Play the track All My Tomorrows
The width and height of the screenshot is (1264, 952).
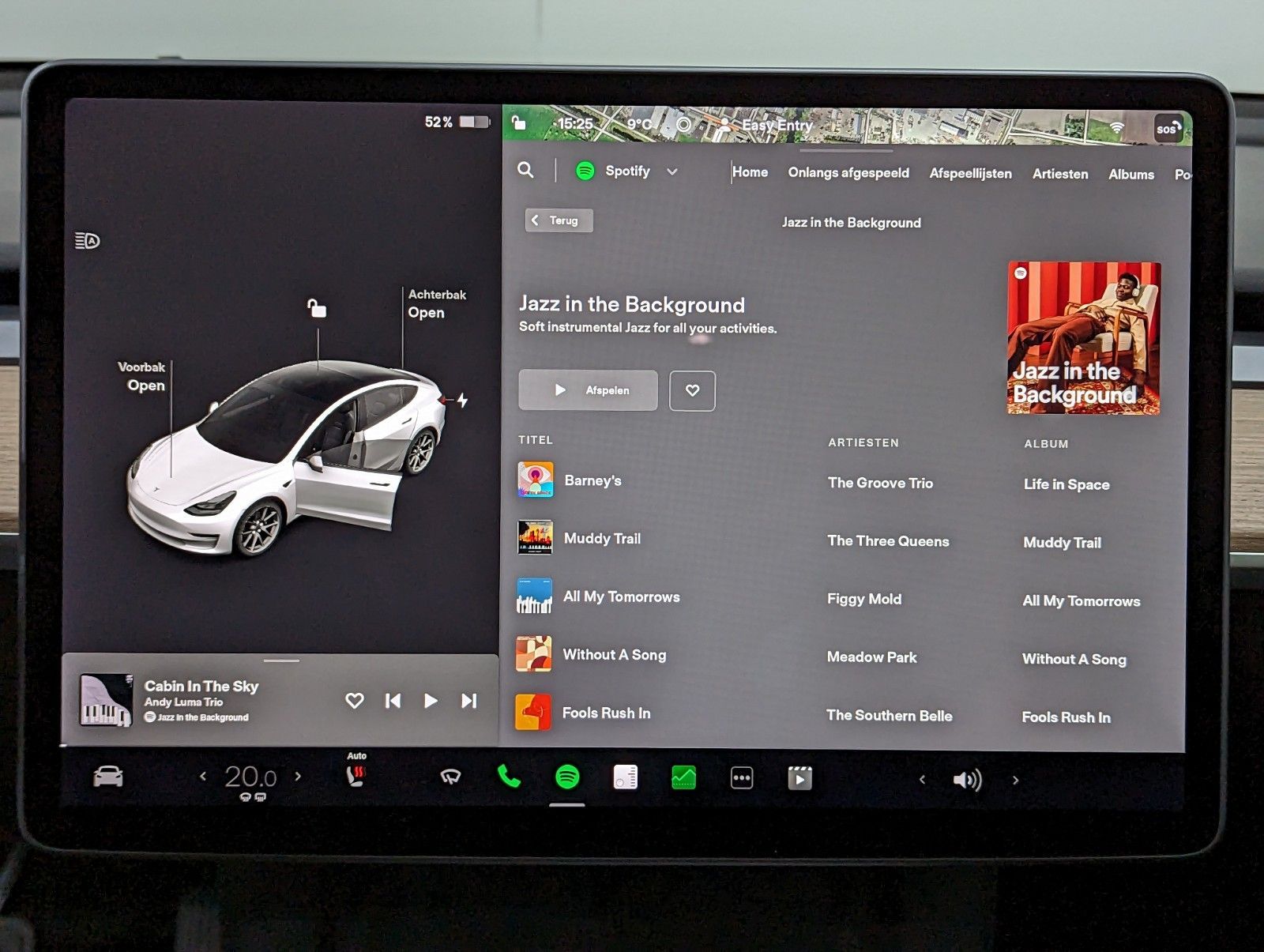tap(621, 596)
